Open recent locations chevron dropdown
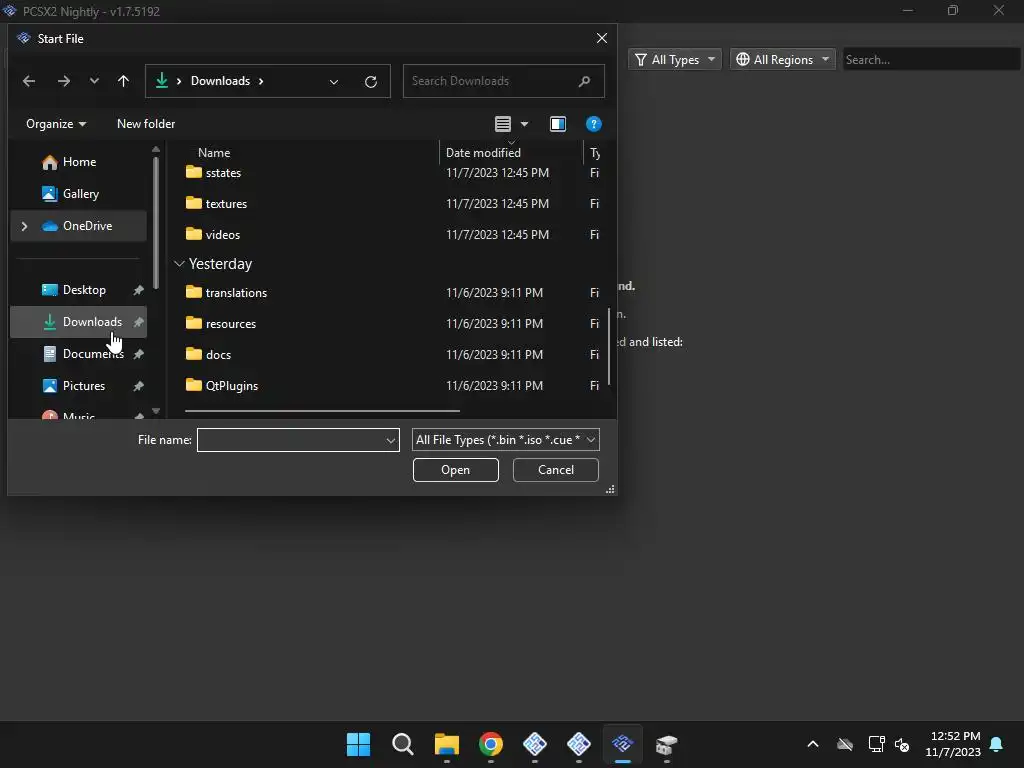This screenshot has height=768, width=1024. [x=94, y=81]
